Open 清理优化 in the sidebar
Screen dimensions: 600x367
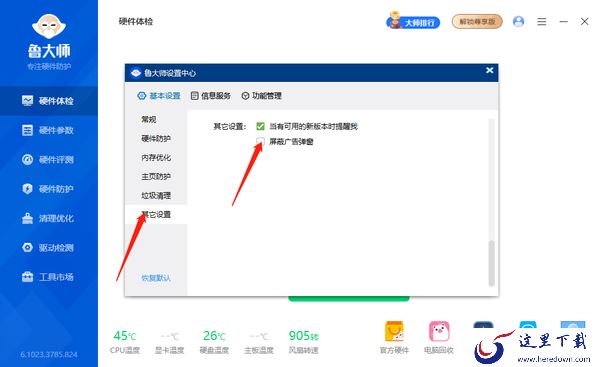(x=49, y=219)
